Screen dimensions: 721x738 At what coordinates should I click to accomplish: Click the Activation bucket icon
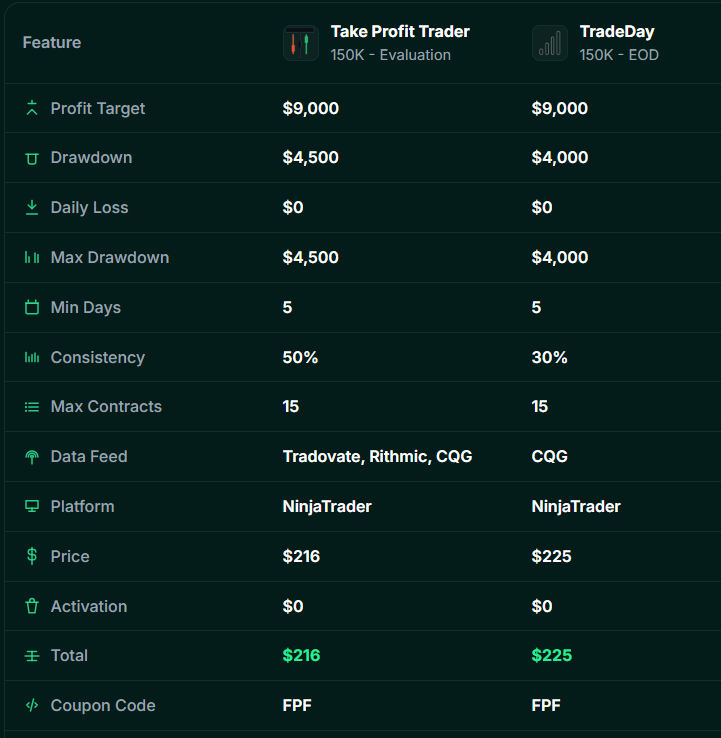pyautogui.click(x=32, y=606)
